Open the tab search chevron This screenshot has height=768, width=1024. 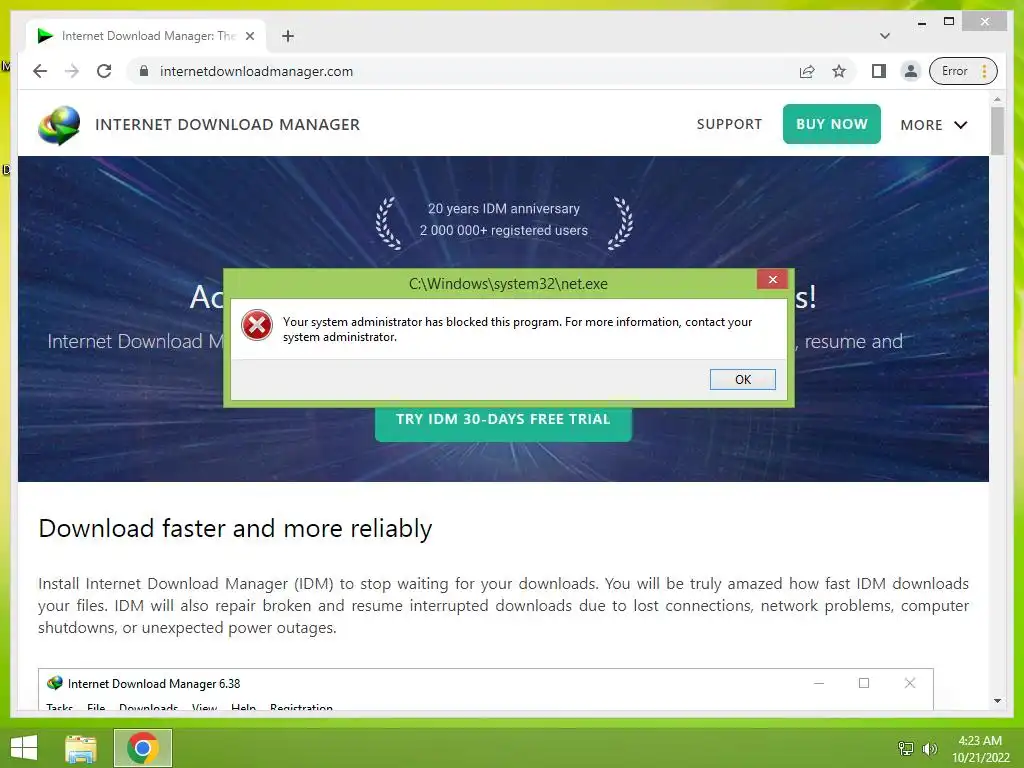click(885, 36)
